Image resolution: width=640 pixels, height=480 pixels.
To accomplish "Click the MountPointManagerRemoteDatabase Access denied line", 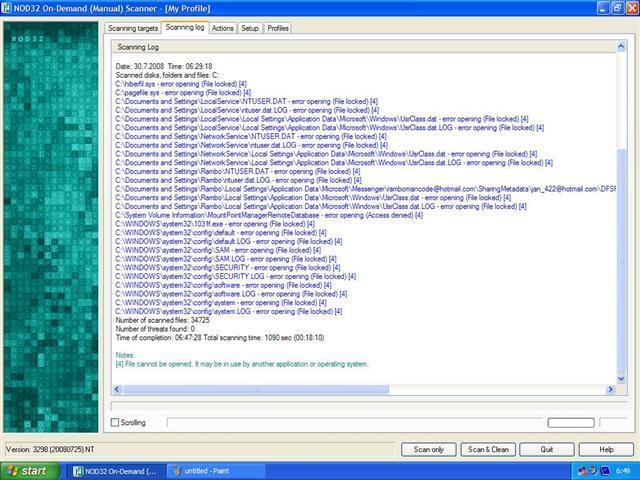I will [269, 215].
